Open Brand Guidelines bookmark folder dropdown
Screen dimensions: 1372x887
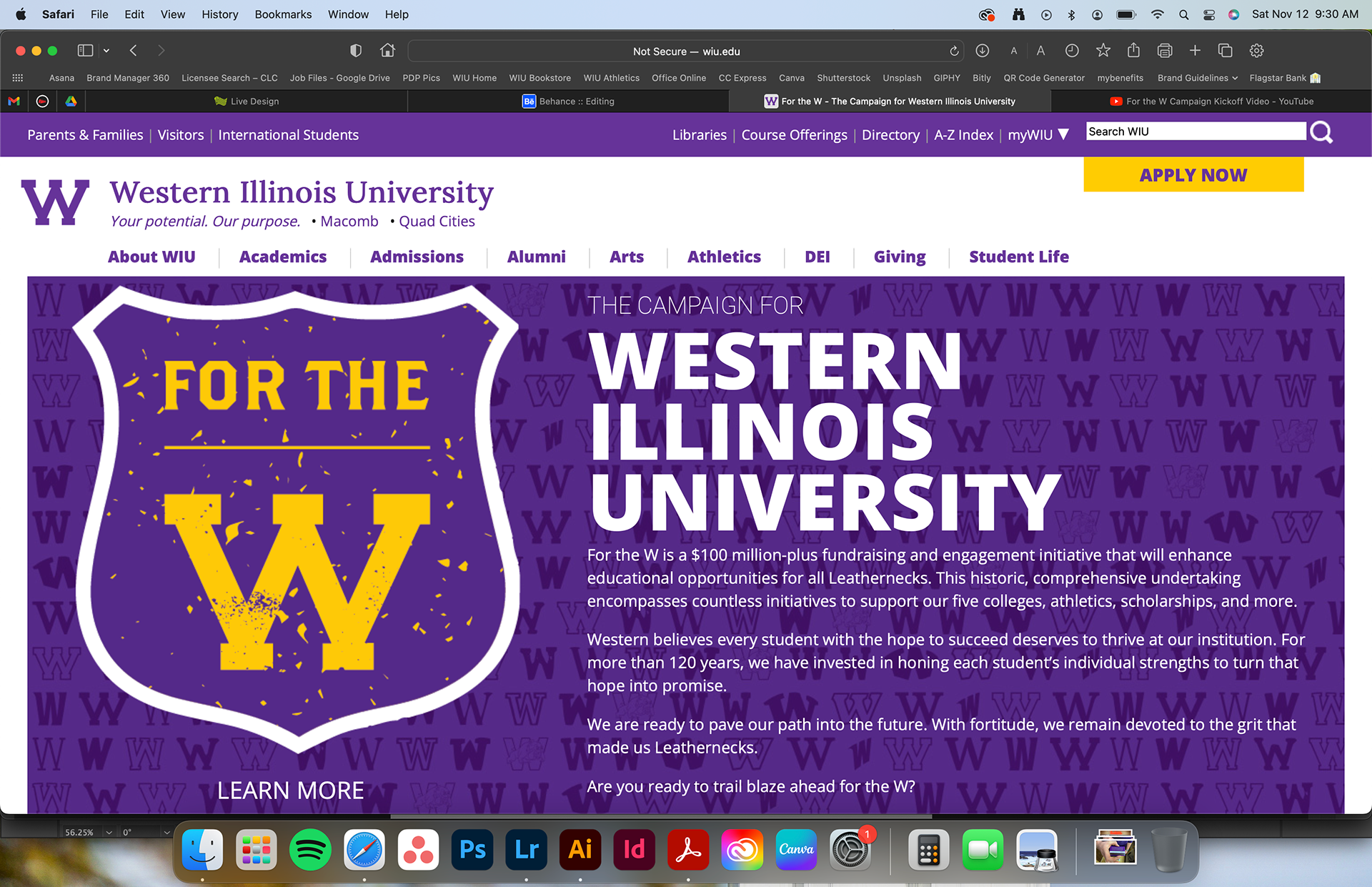click(1198, 78)
